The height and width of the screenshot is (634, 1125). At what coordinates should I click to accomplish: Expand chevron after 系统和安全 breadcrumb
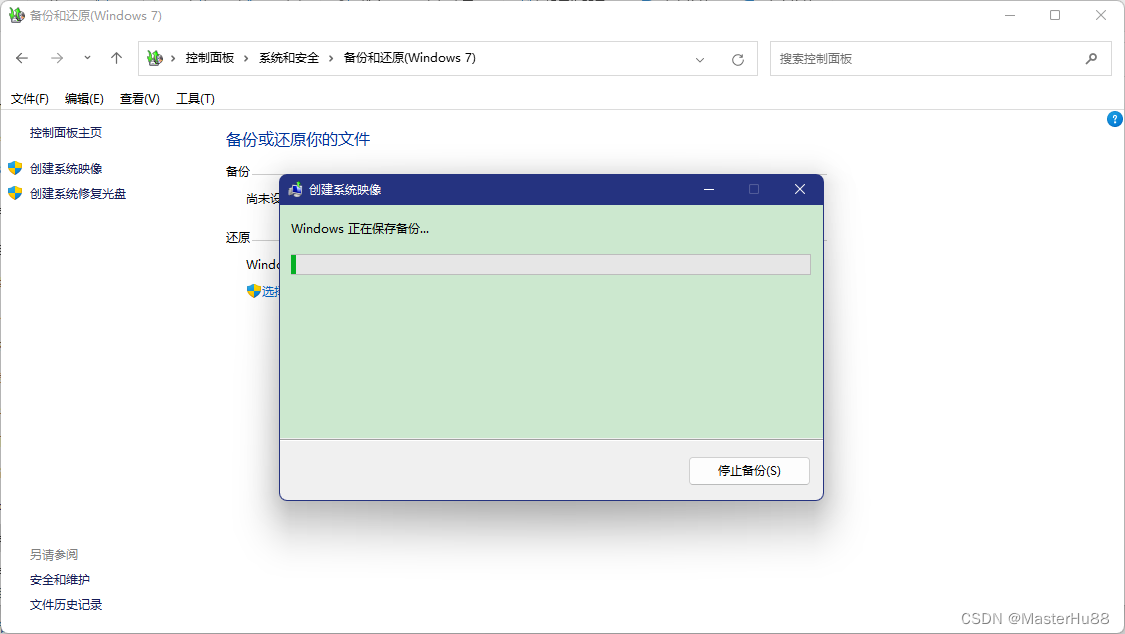click(x=331, y=58)
